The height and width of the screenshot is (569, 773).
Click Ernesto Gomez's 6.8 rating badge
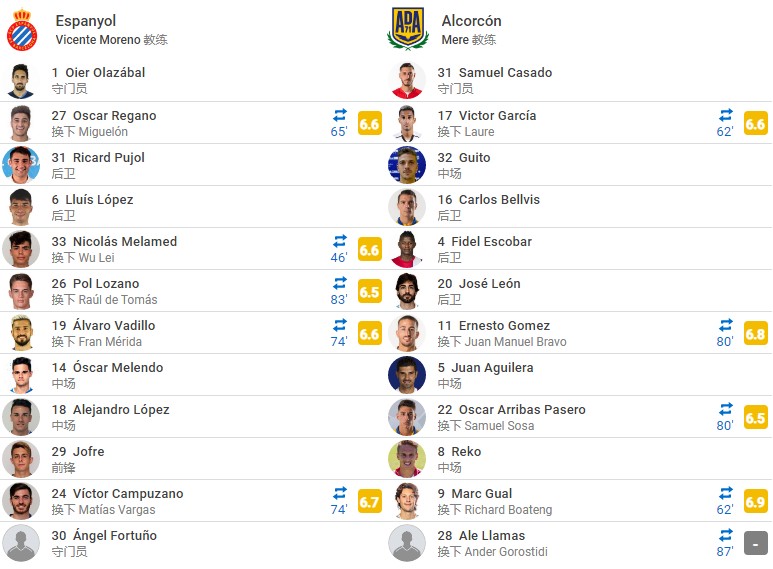tap(756, 334)
